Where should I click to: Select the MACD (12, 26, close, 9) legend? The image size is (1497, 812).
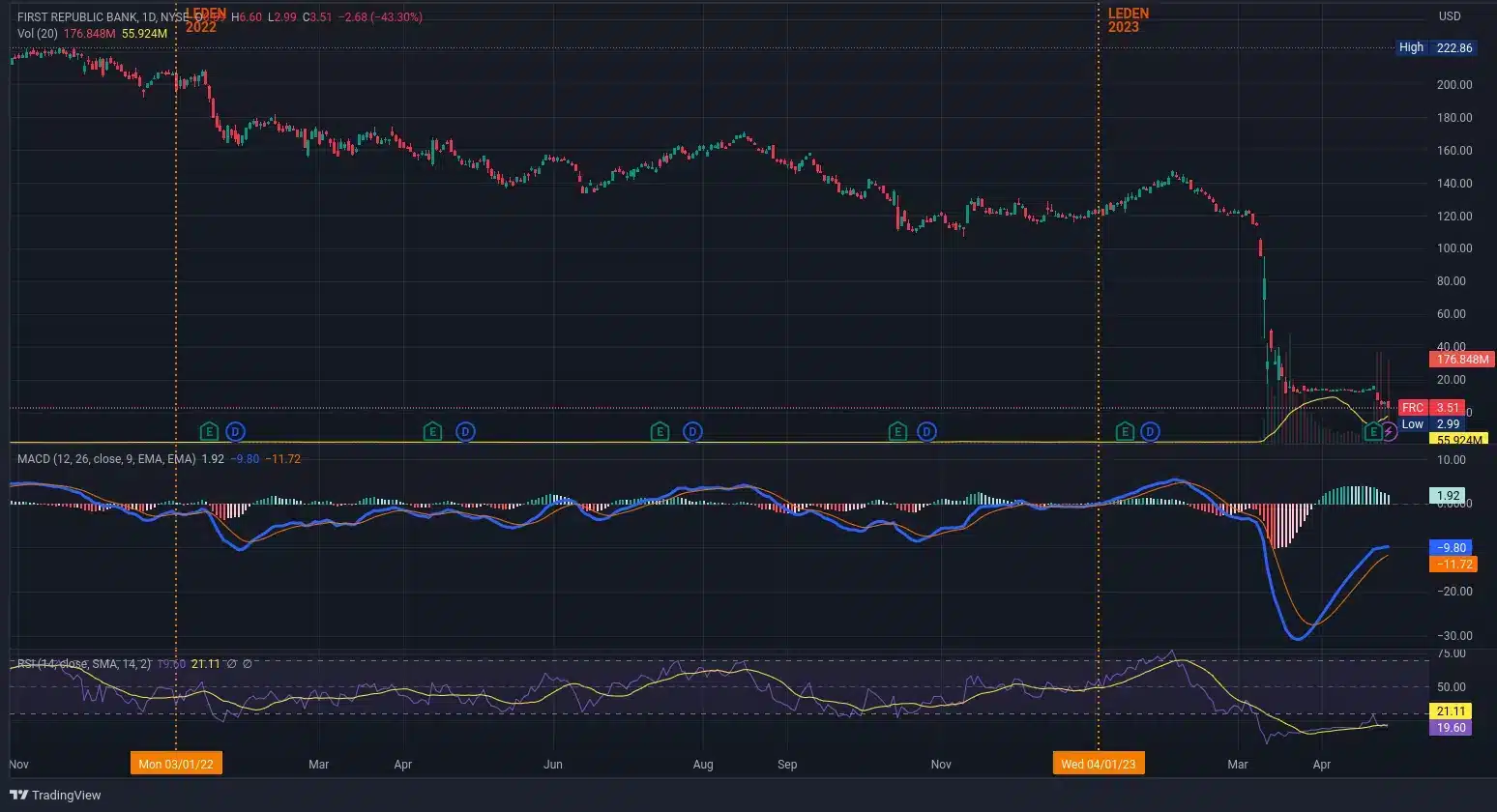pyautogui.click(x=106, y=459)
